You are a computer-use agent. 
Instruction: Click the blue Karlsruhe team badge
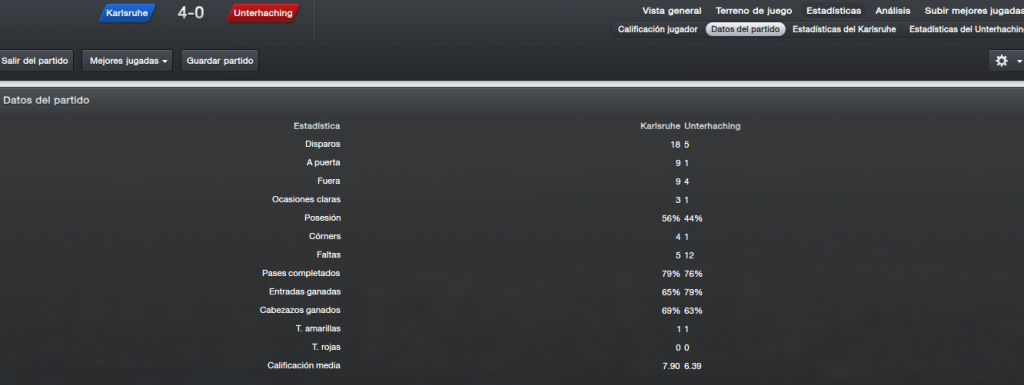tap(127, 13)
